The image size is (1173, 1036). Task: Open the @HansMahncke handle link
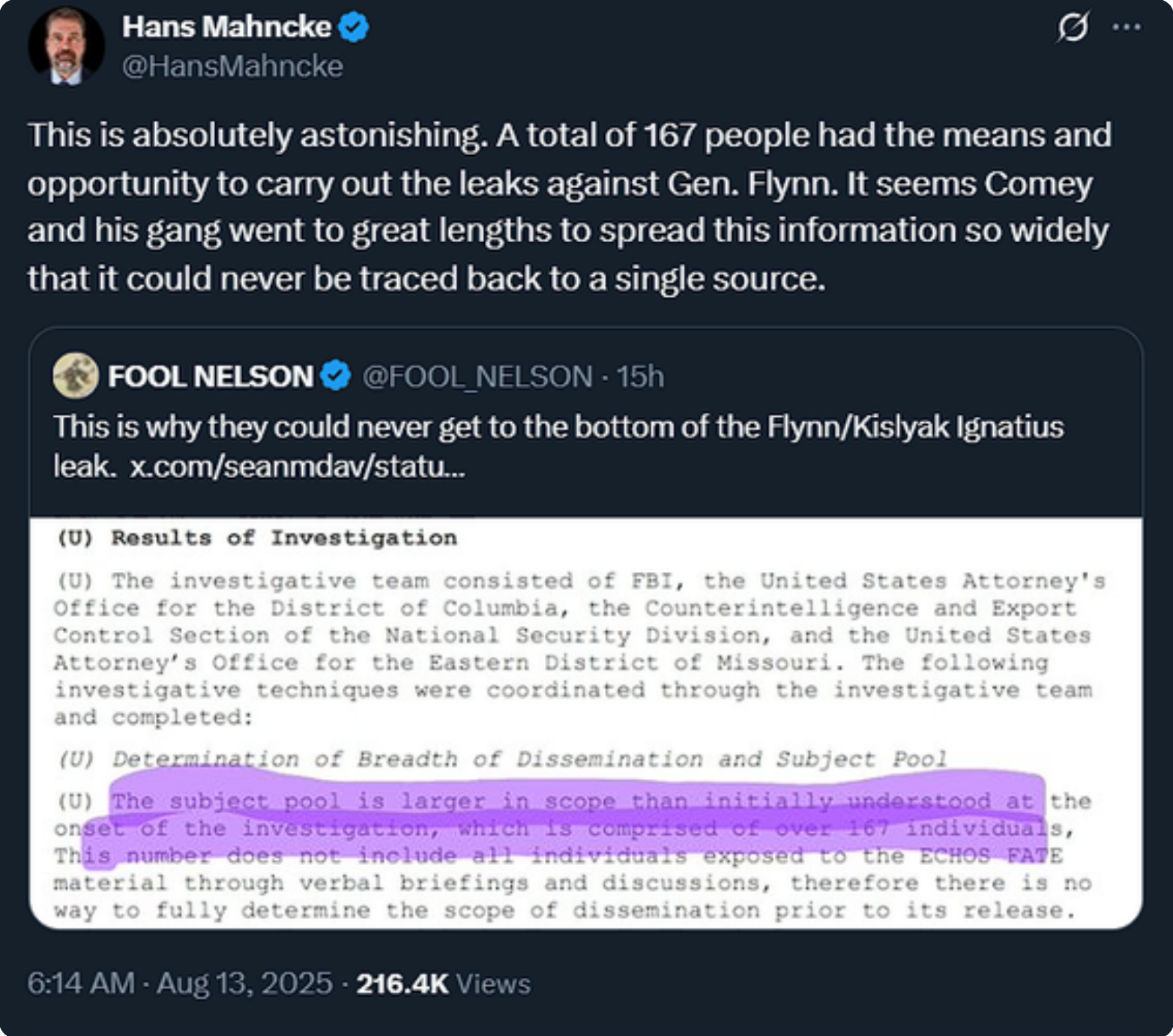coord(232,67)
